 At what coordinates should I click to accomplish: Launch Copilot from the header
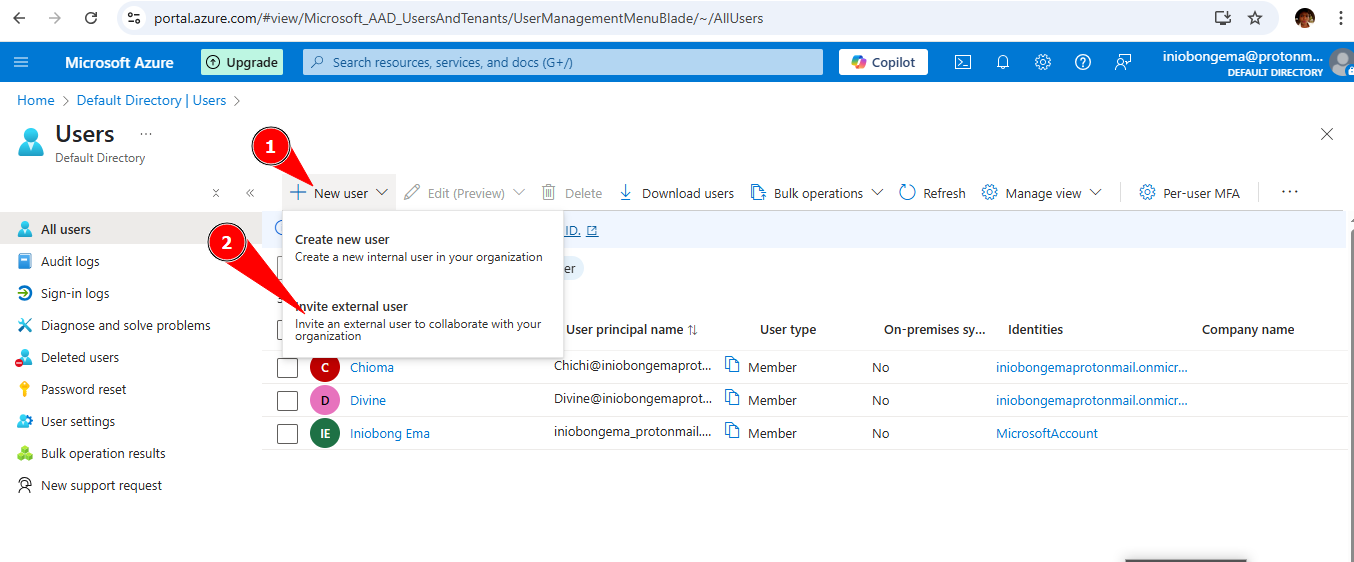click(883, 62)
